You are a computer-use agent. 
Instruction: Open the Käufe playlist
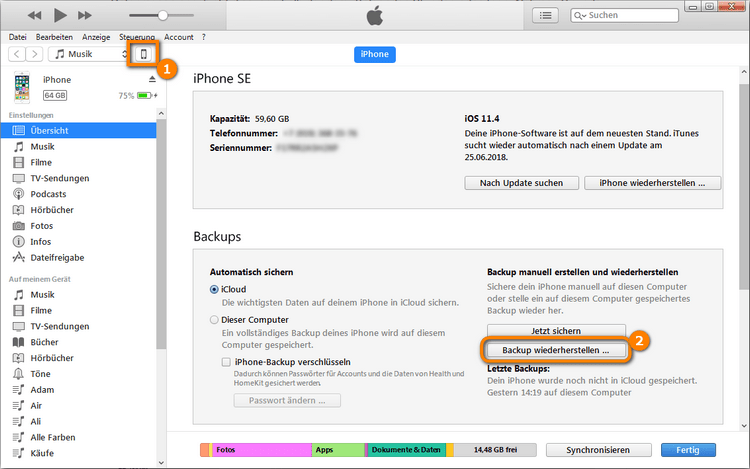click(42, 453)
